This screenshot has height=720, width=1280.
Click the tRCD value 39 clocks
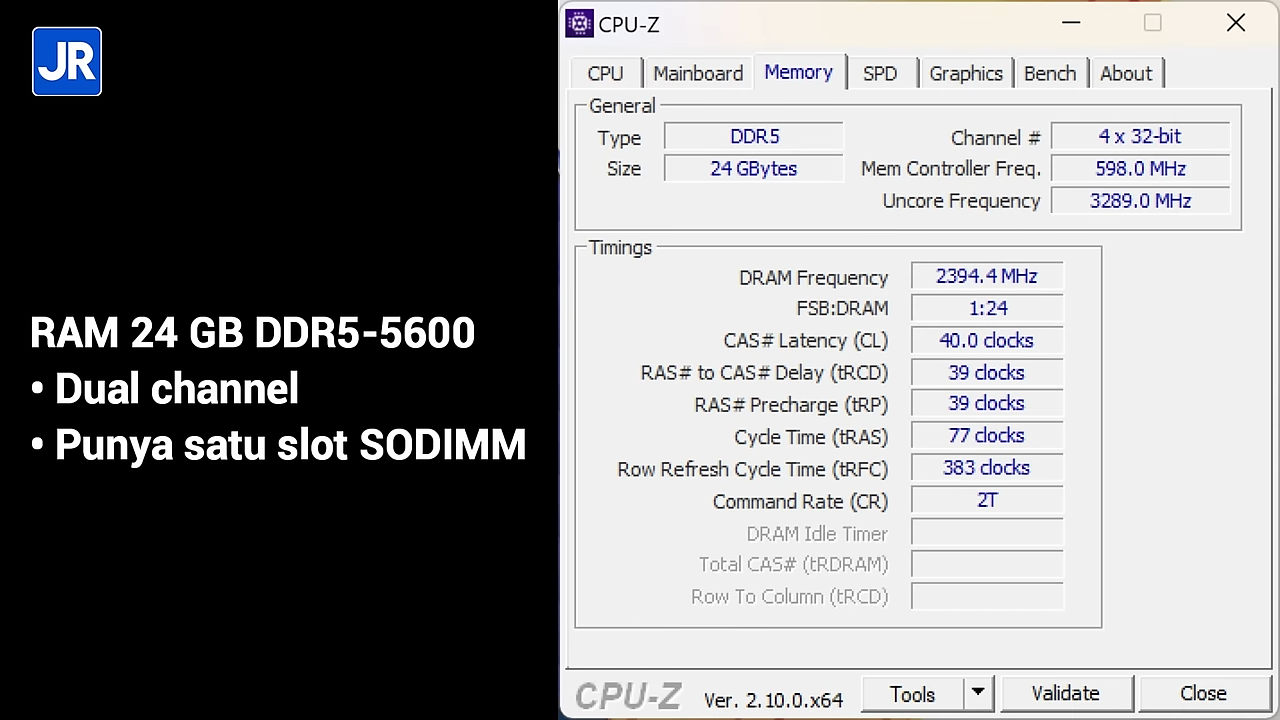(x=987, y=372)
